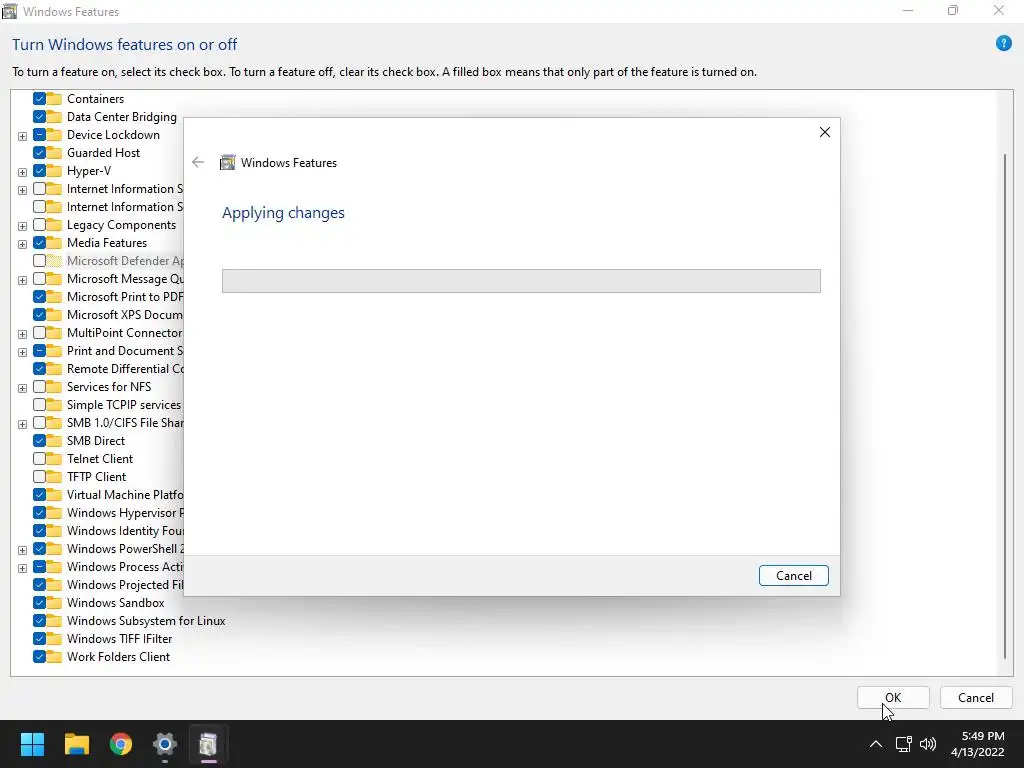Expand the Windows PowerShell node
1024x768 pixels.
[22, 550]
